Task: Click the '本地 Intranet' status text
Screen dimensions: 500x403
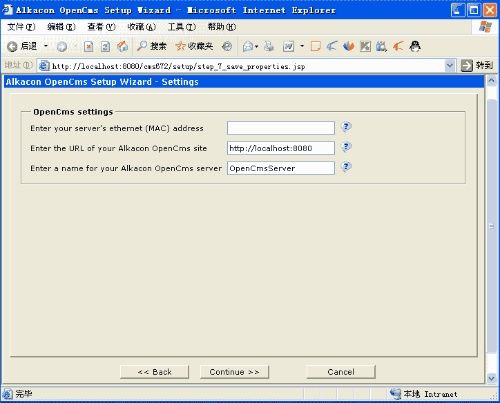Action: pyautogui.click(x=430, y=394)
